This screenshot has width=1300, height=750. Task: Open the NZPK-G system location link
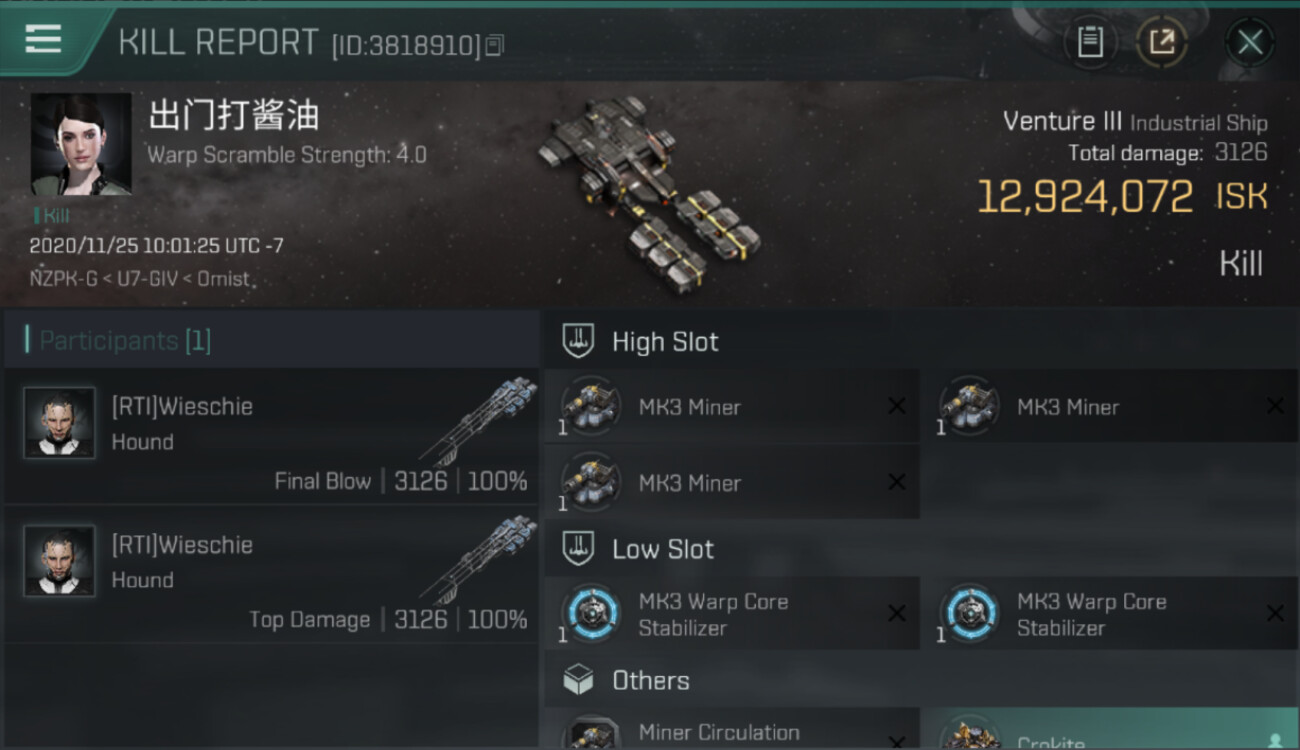pos(65,279)
